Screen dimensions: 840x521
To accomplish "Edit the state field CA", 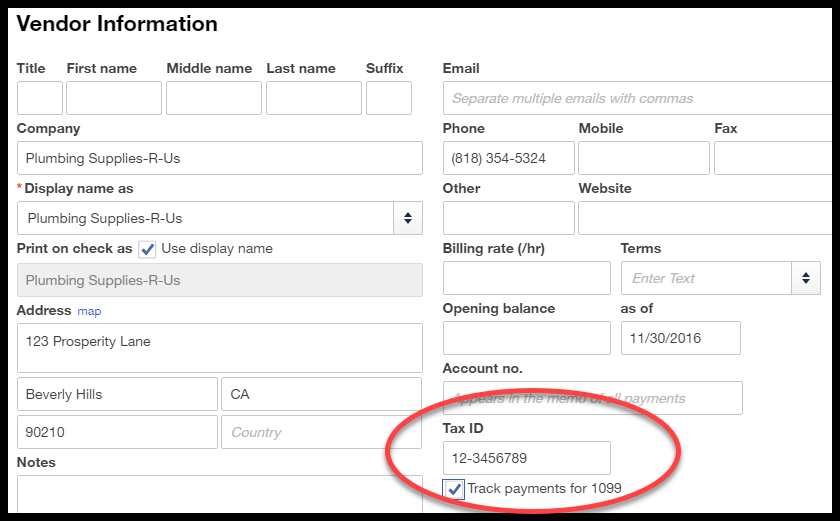I will [321, 394].
